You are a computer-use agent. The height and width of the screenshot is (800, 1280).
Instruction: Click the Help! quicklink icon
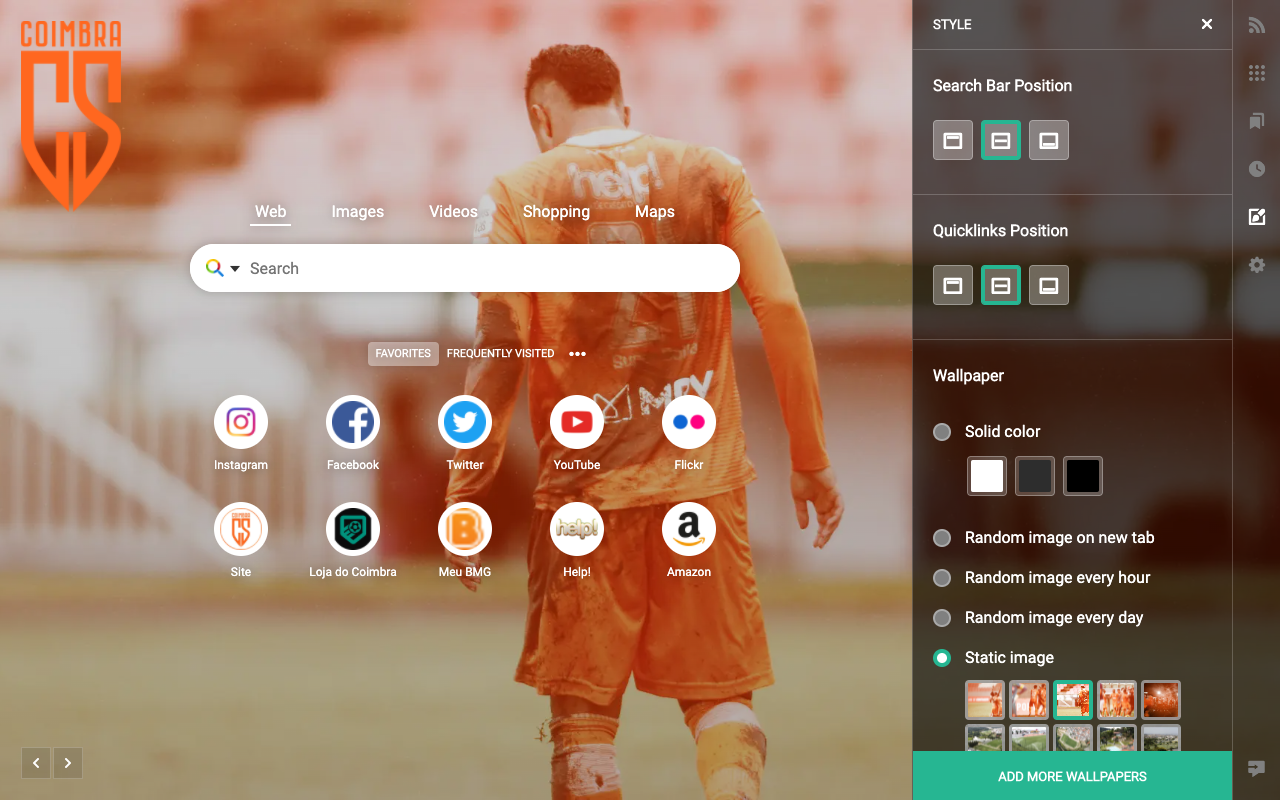tap(577, 529)
